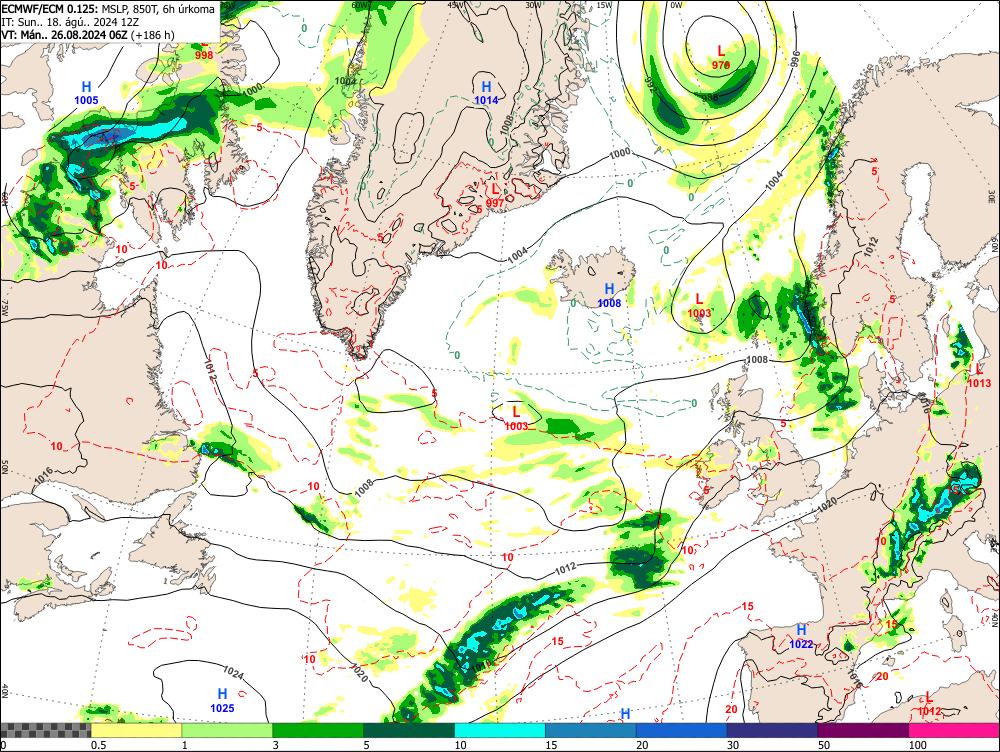Screen dimensions: 1000x752
Task: Select the yellow 0.5–1 precipitation swatch
Action: click(136, 730)
